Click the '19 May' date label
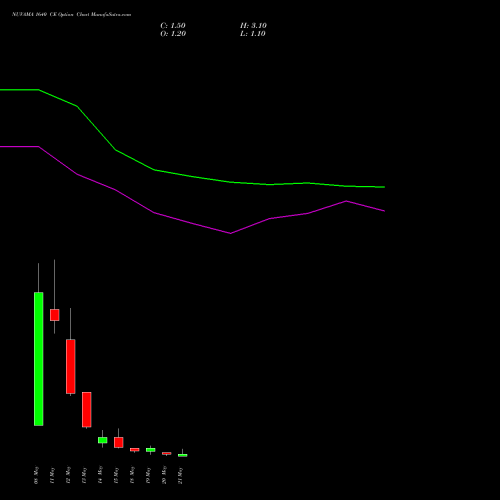This screenshot has height=500, width=500. 148,475
